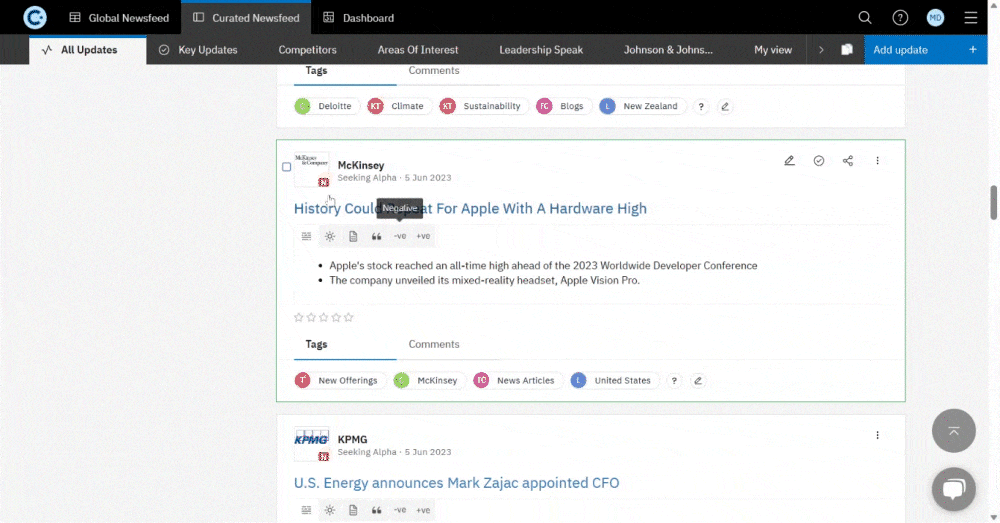The height and width of the screenshot is (523, 1000).
Task: Mark McKinsey update as key with checkmark icon
Action: [x=819, y=161]
